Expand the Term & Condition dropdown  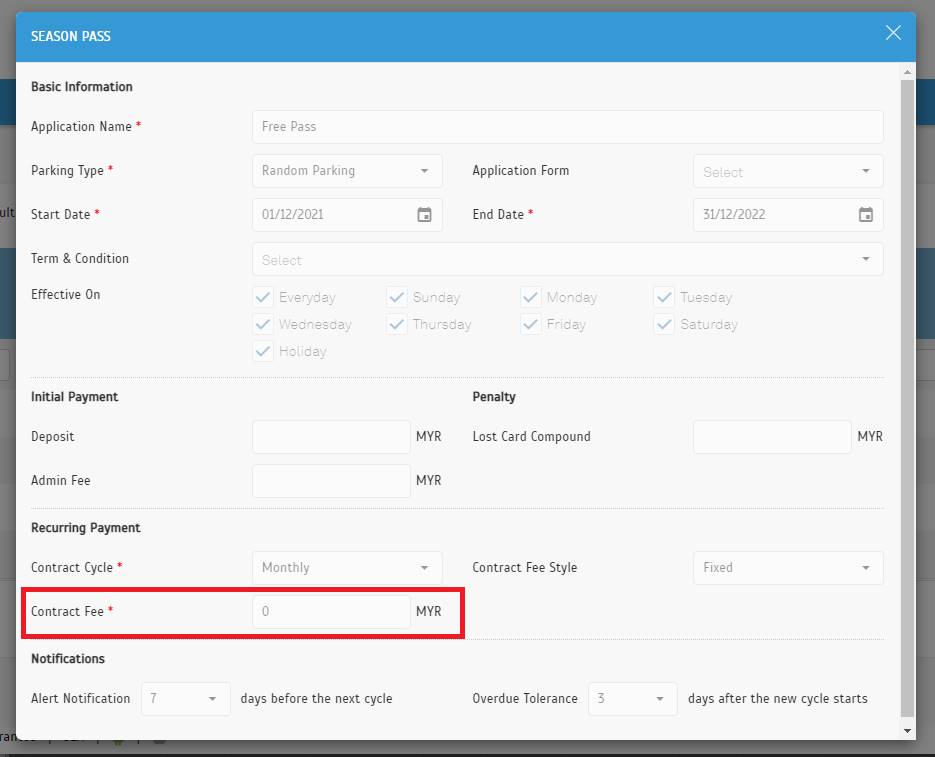pyautogui.click(x=567, y=259)
